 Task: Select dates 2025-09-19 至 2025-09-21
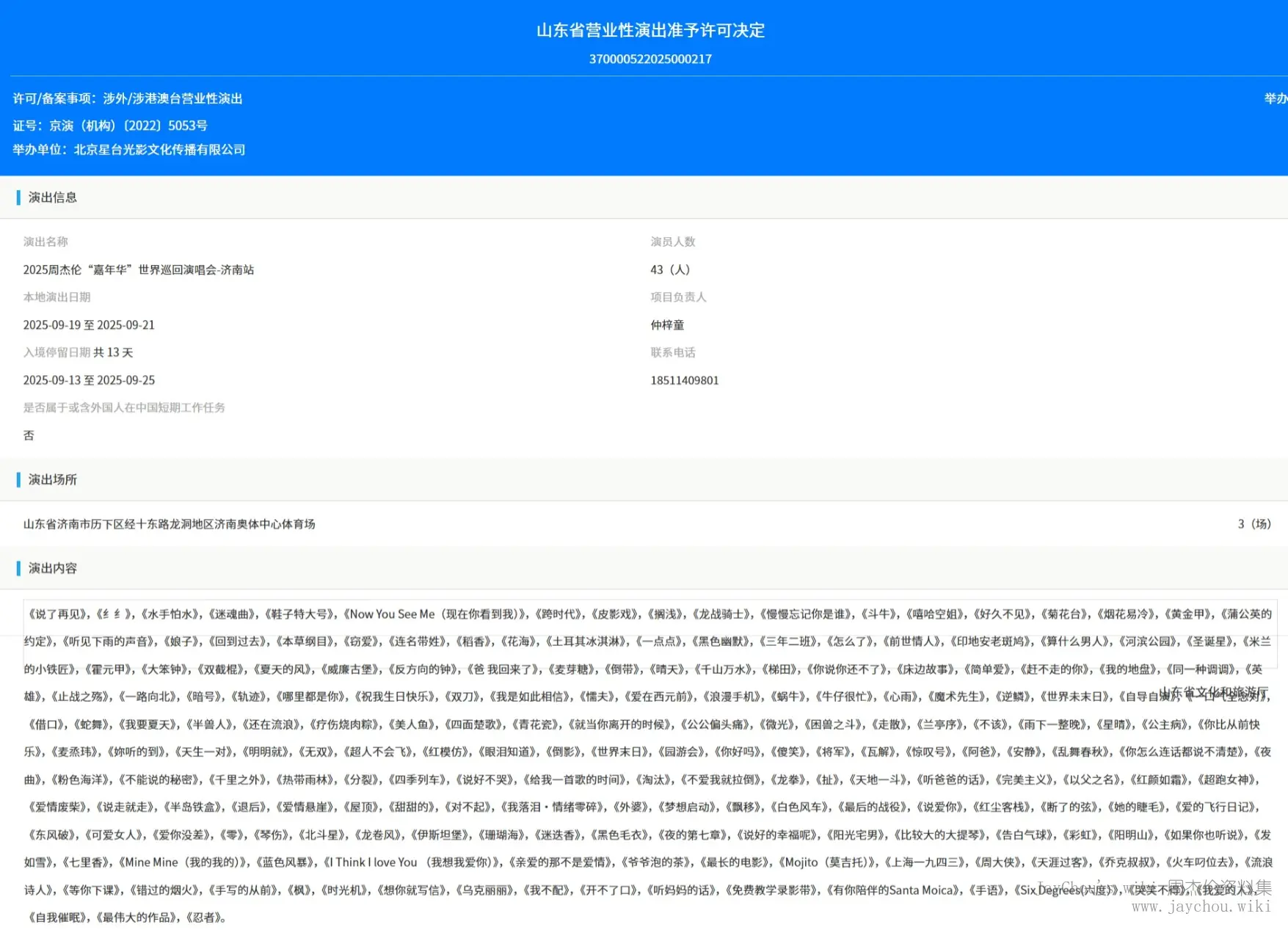click(x=89, y=324)
